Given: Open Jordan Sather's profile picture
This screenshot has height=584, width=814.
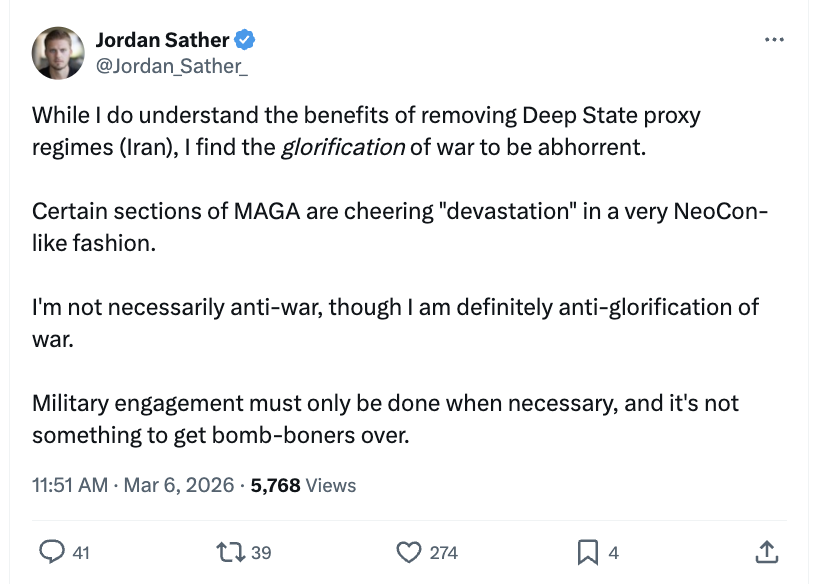Looking at the screenshot, I should [58, 52].
